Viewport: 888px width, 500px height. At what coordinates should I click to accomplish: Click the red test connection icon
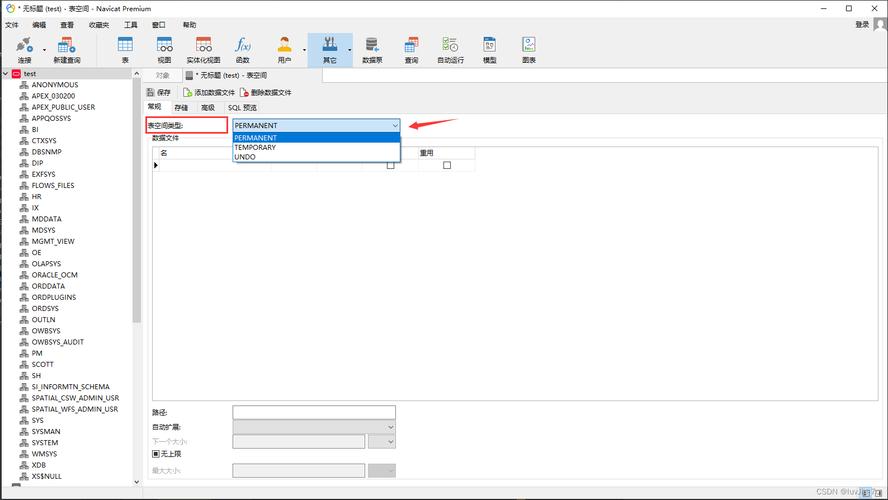point(16,74)
